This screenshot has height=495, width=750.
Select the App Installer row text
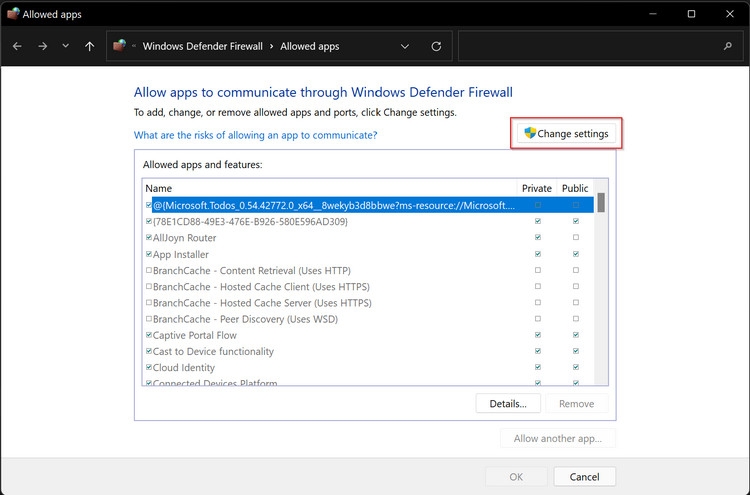180,254
